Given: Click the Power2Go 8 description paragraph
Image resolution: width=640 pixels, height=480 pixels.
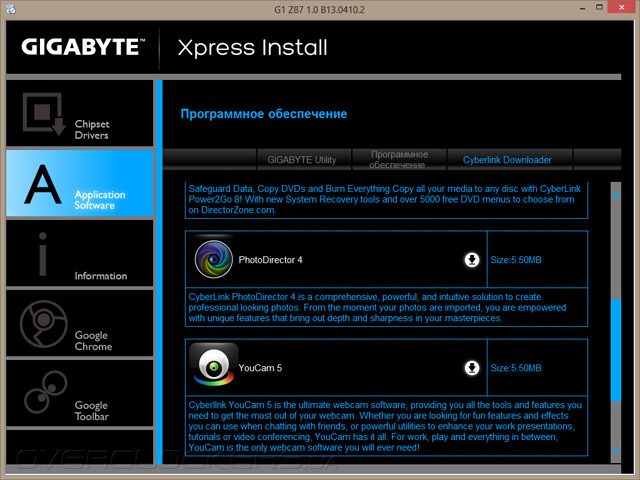Looking at the screenshot, I should [x=386, y=199].
